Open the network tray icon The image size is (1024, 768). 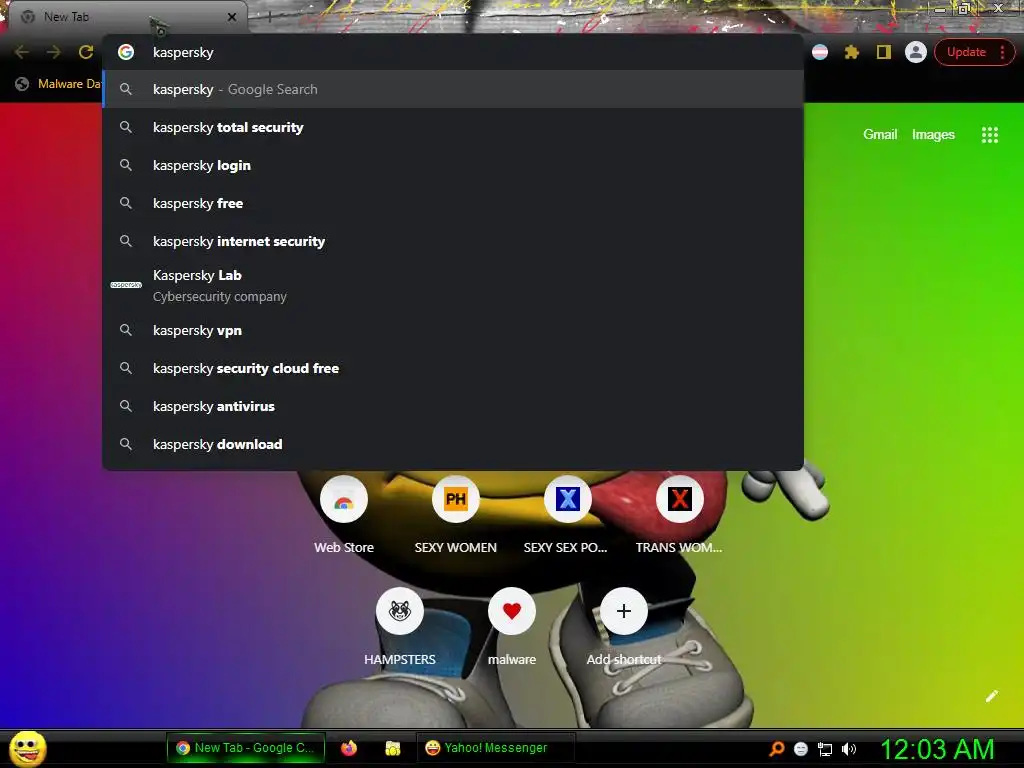point(825,749)
